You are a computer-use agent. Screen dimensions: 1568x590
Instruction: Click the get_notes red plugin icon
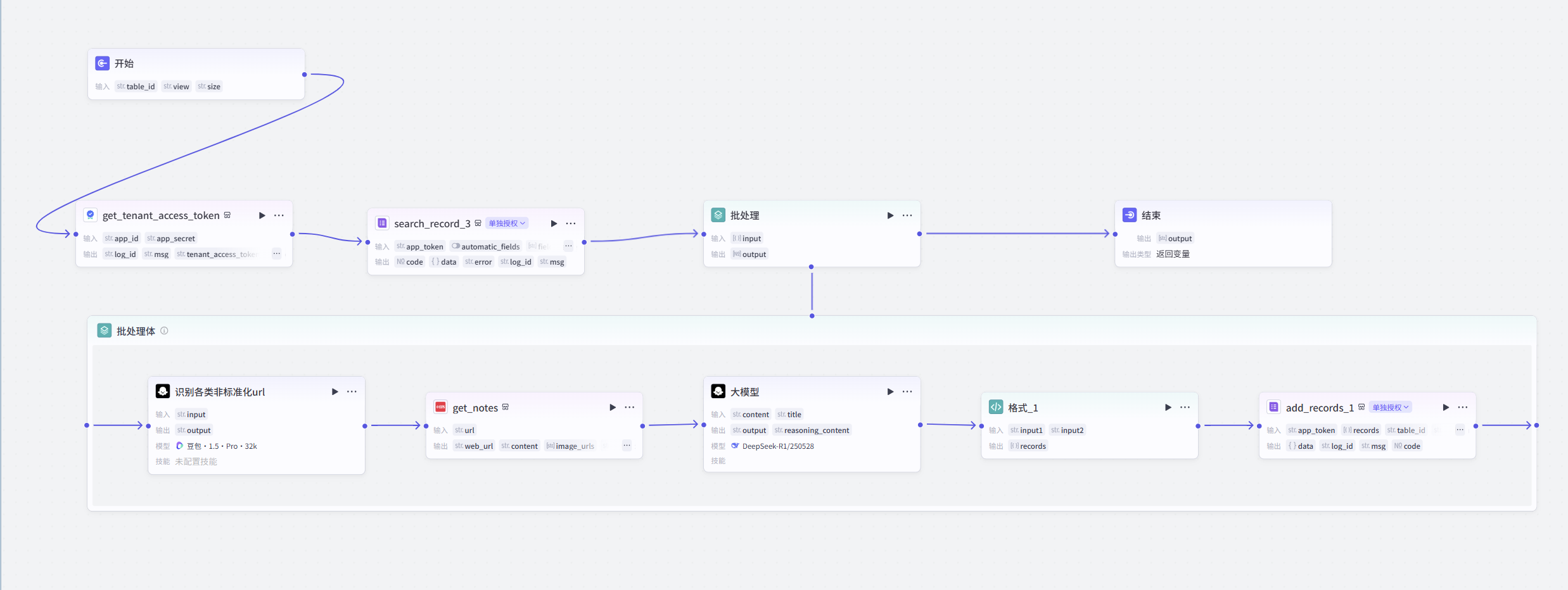(x=440, y=407)
